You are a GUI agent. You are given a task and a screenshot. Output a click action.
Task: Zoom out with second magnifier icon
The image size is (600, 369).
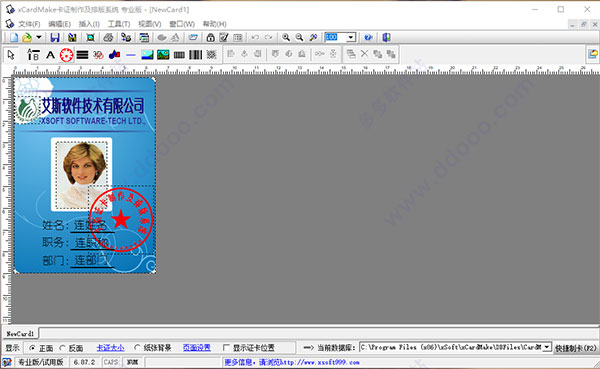point(299,37)
